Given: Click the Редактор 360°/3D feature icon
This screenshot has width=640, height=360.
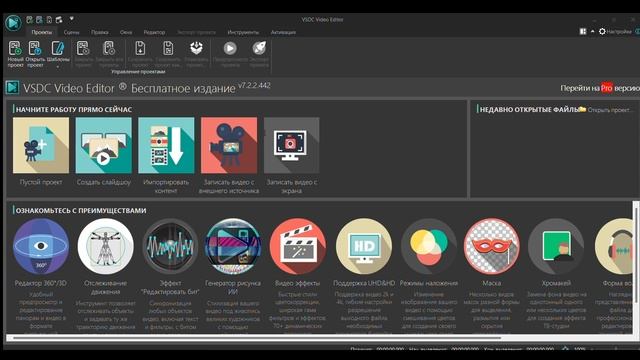Looking at the screenshot, I should coord(41,246).
